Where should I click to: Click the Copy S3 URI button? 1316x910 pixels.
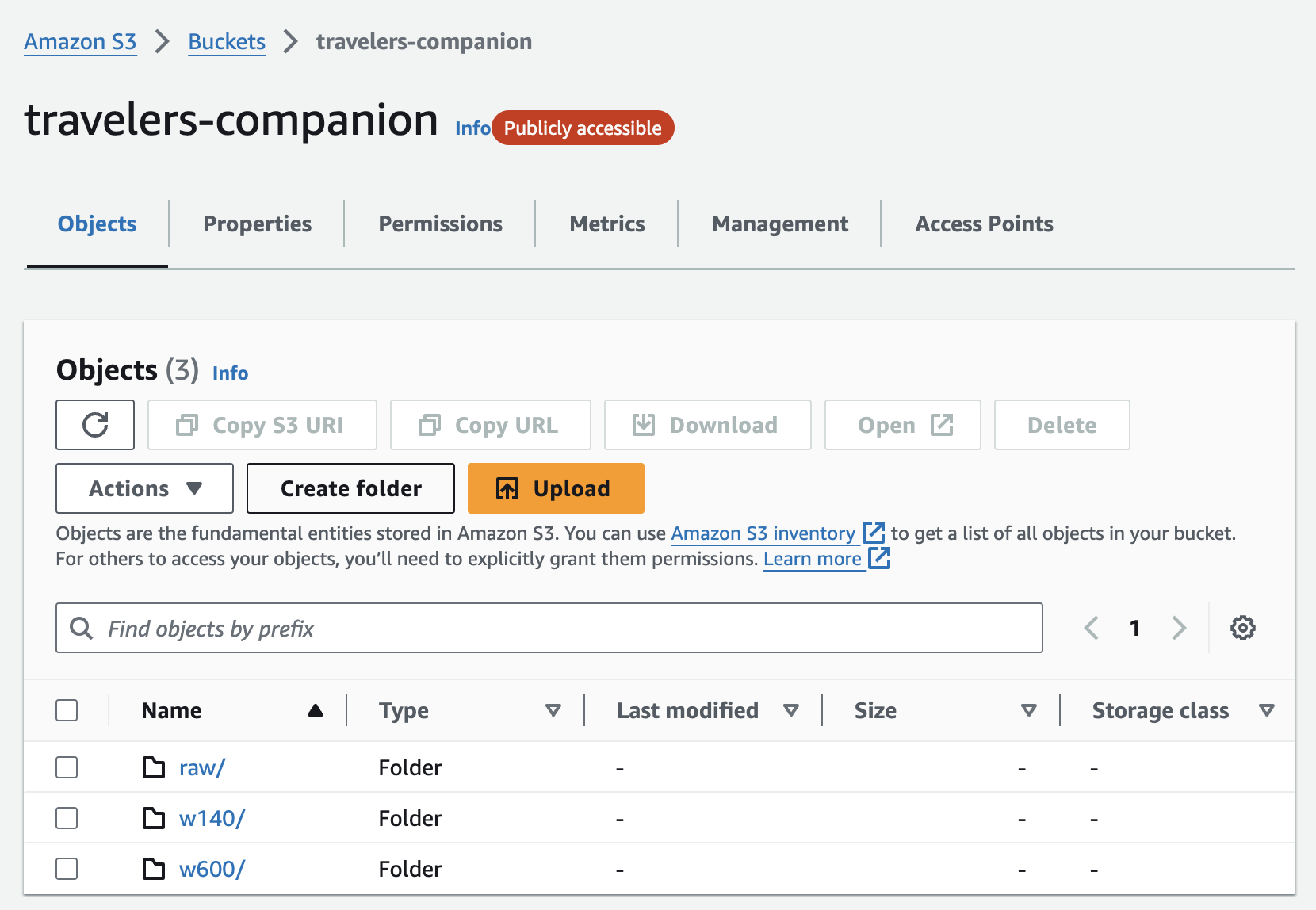[262, 425]
